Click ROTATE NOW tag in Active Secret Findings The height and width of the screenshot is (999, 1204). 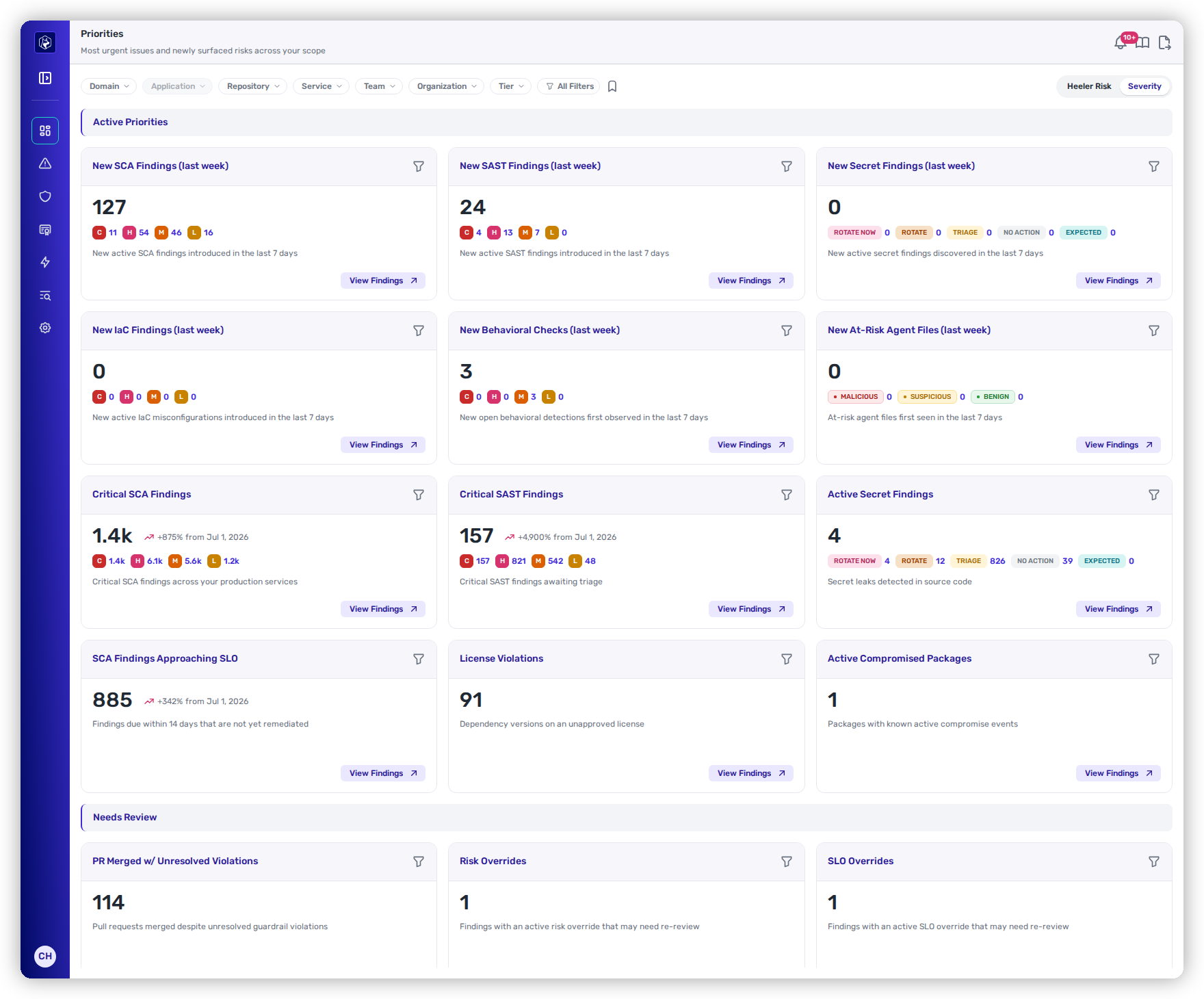854,561
